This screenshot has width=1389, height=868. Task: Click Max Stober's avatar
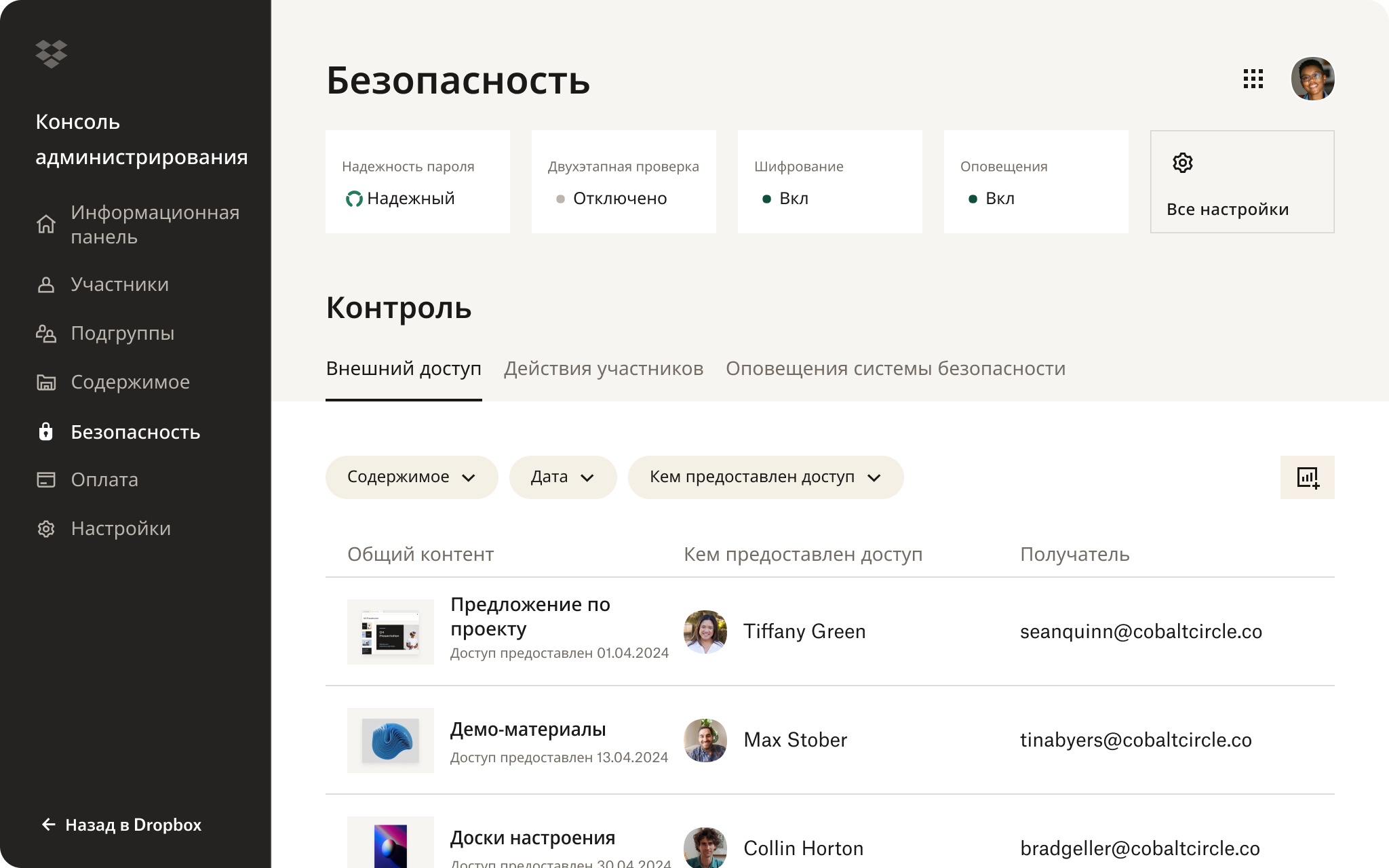pyautogui.click(x=705, y=740)
